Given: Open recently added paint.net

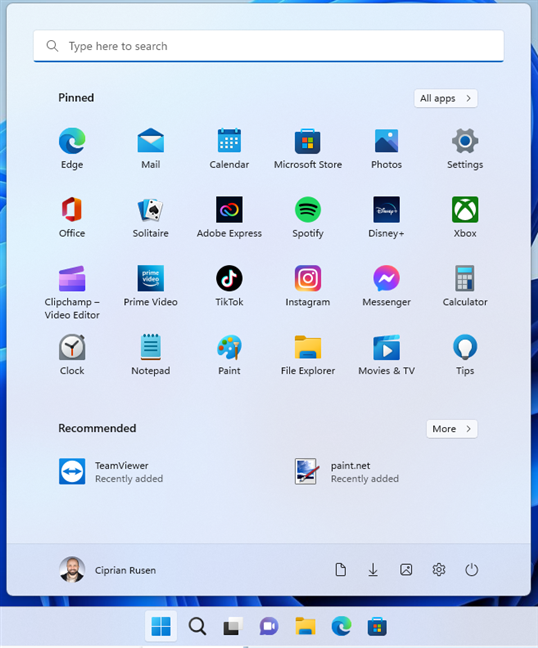Looking at the screenshot, I should point(347,472).
